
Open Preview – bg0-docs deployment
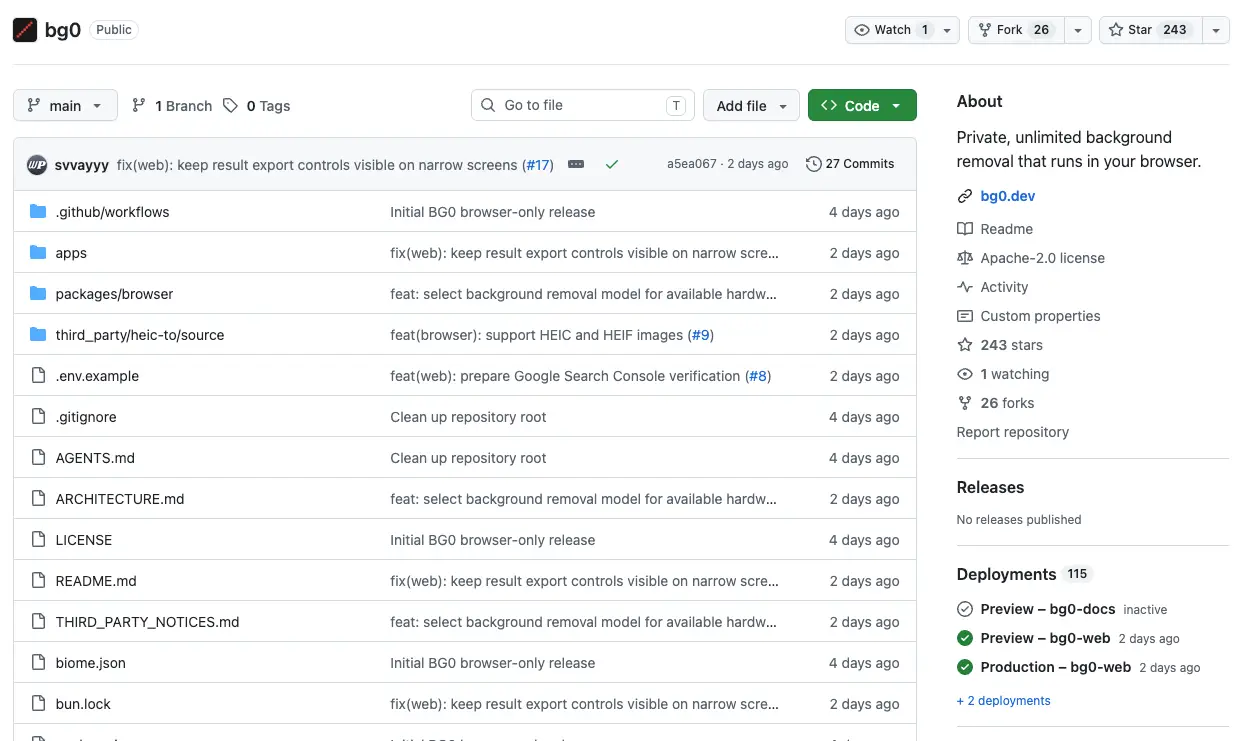point(1048,609)
